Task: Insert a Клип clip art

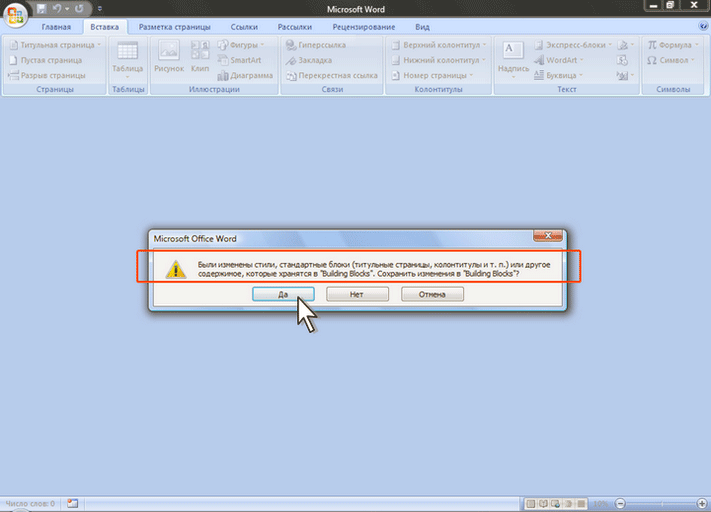Action: [x=200, y=56]
